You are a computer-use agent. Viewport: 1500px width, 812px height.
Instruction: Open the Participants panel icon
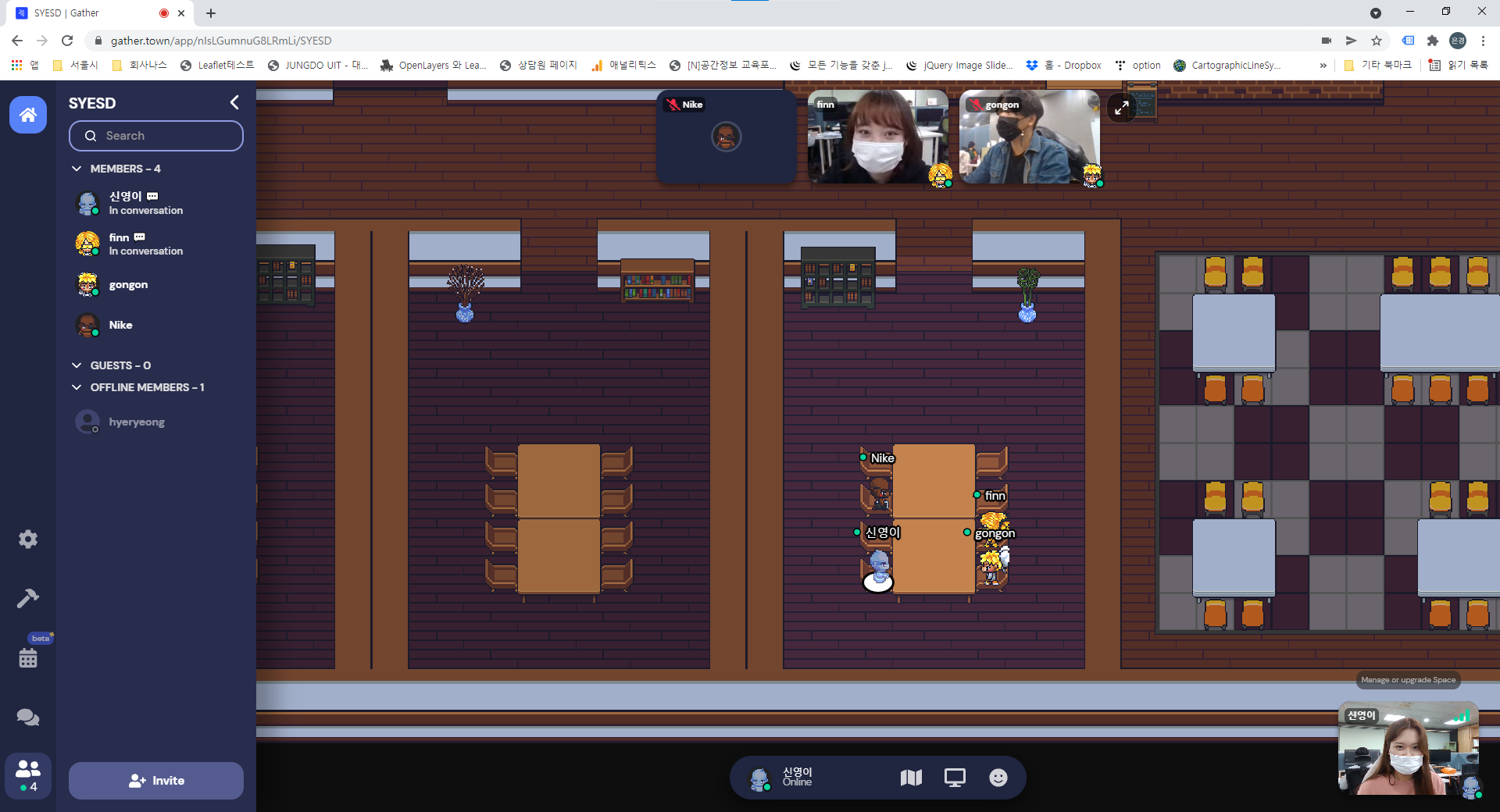pos(28,776)
